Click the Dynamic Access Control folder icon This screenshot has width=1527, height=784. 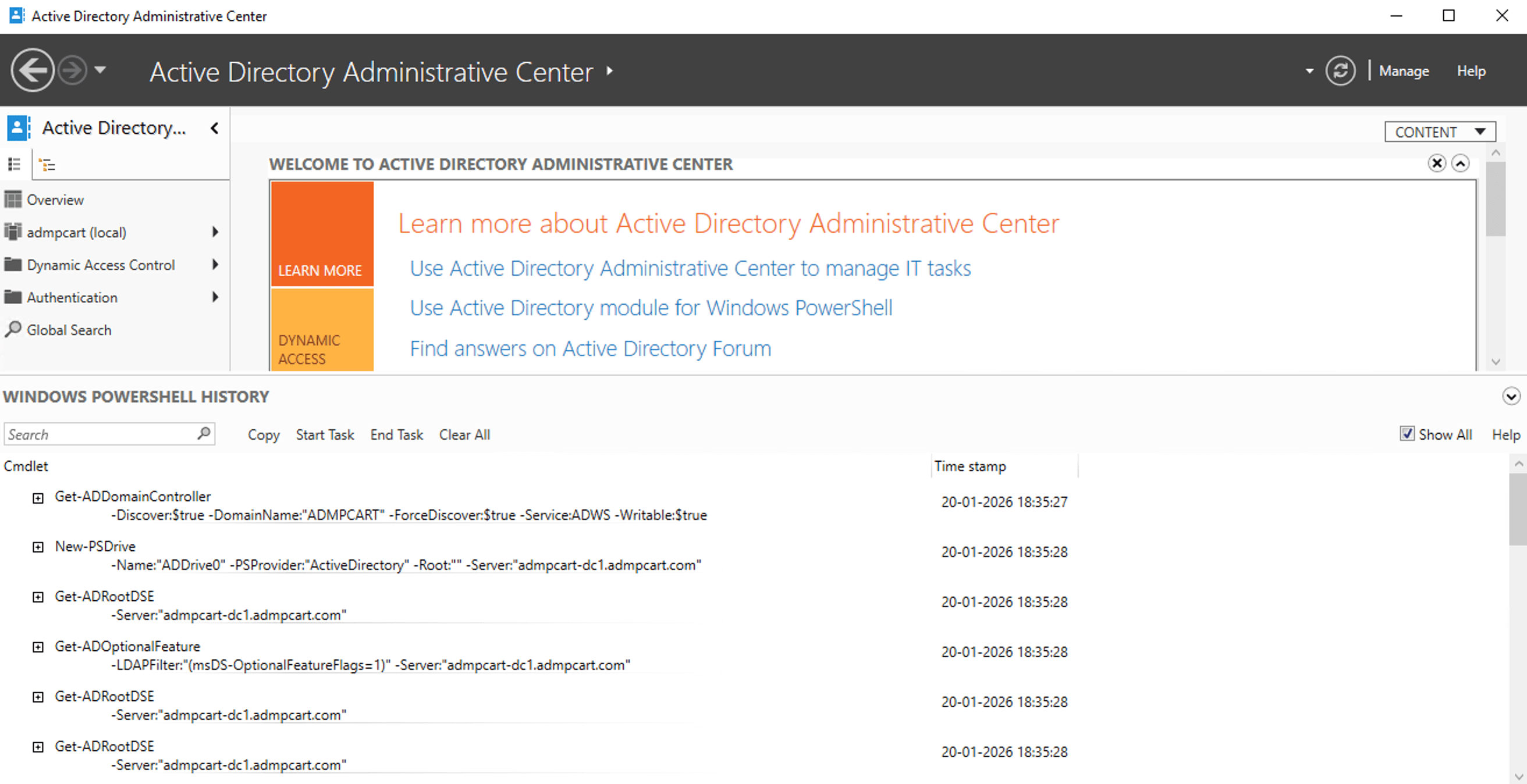(12, 264)
